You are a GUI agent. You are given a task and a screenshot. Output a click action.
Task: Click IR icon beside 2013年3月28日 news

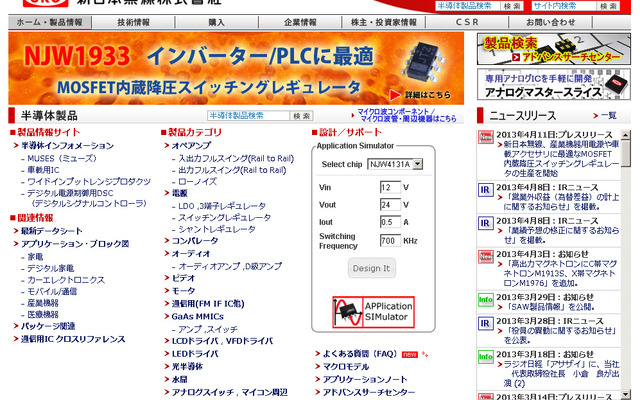486,324
